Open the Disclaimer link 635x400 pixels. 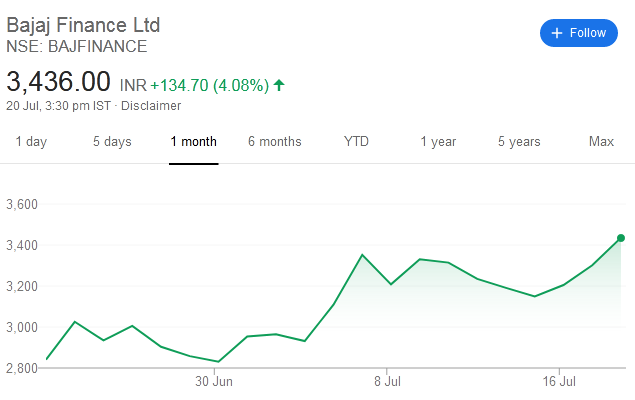[x=151, y=106]
